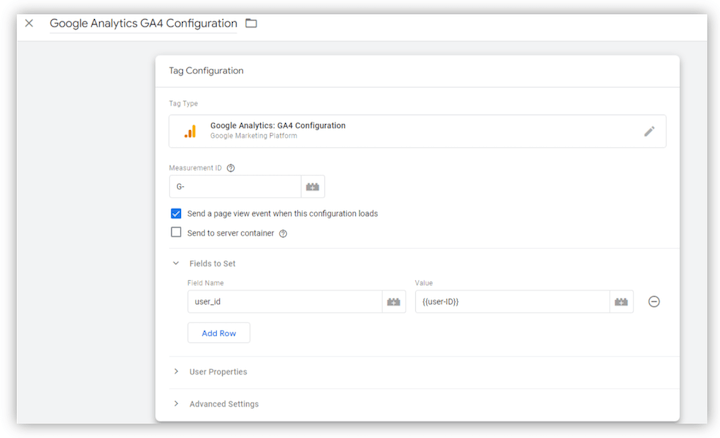Uncheck Send a page view event checkbox
This screenshot has height=438, width=720.
pyautogui.click(x=176, y=213)
